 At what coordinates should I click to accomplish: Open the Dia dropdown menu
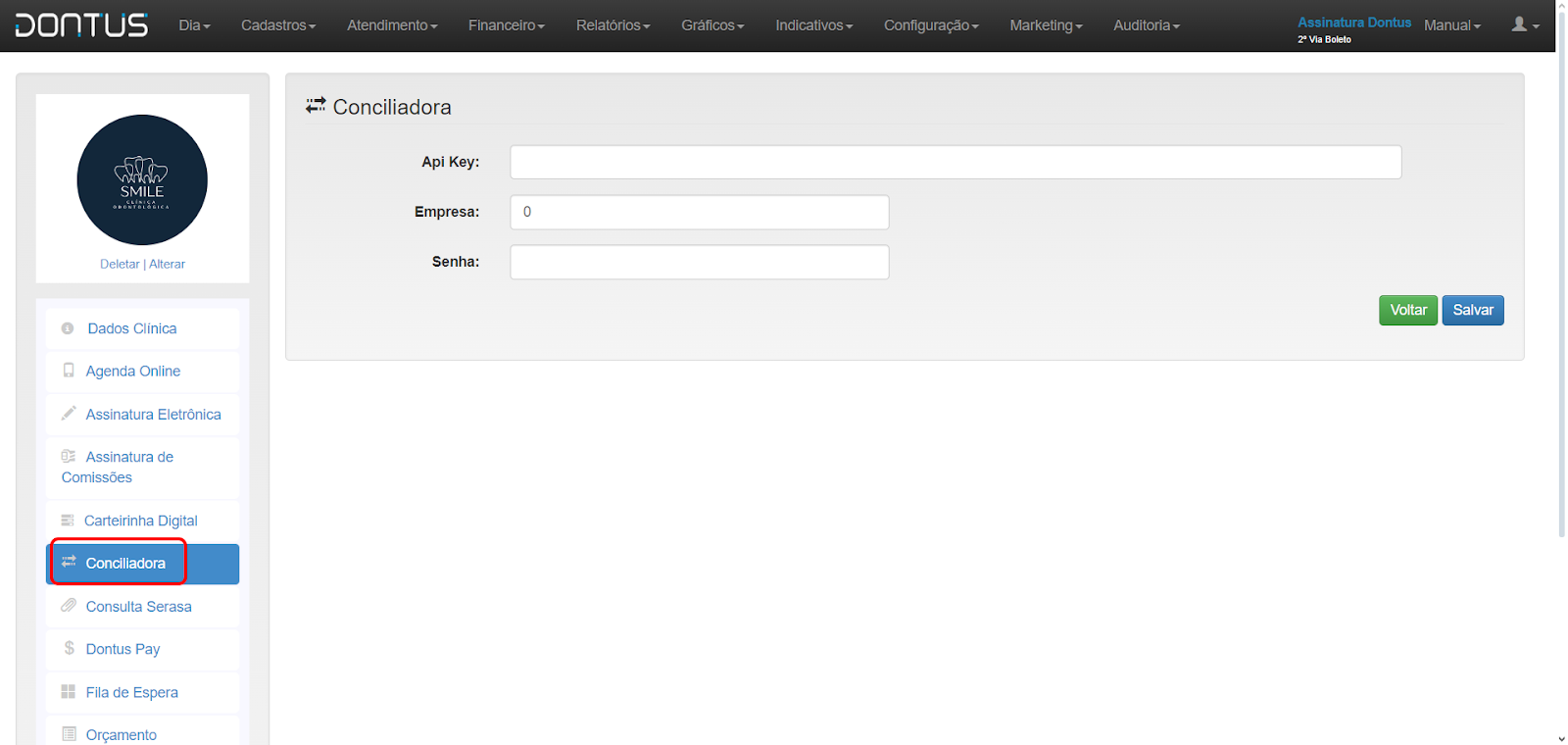point(194,25)
